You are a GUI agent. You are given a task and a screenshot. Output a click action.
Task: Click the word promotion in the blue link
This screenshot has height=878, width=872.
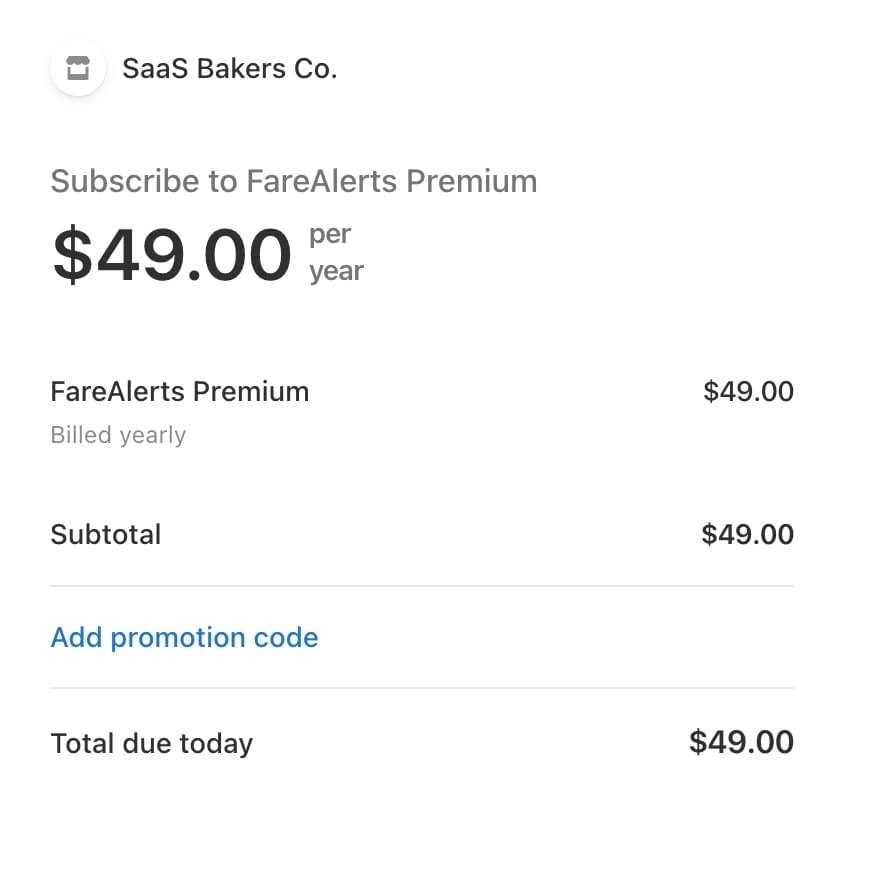tap(178, 638)
